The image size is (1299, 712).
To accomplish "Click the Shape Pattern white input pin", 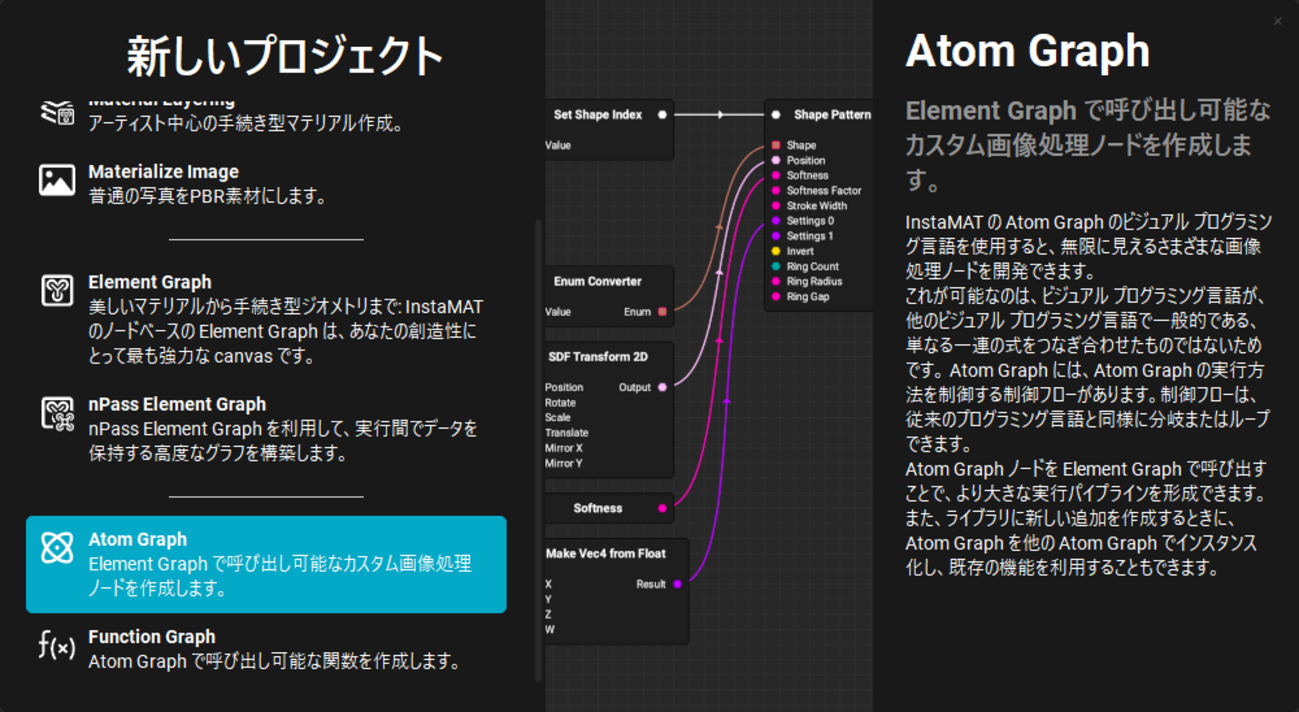I will pyautogui.click(x=776, y=115).
